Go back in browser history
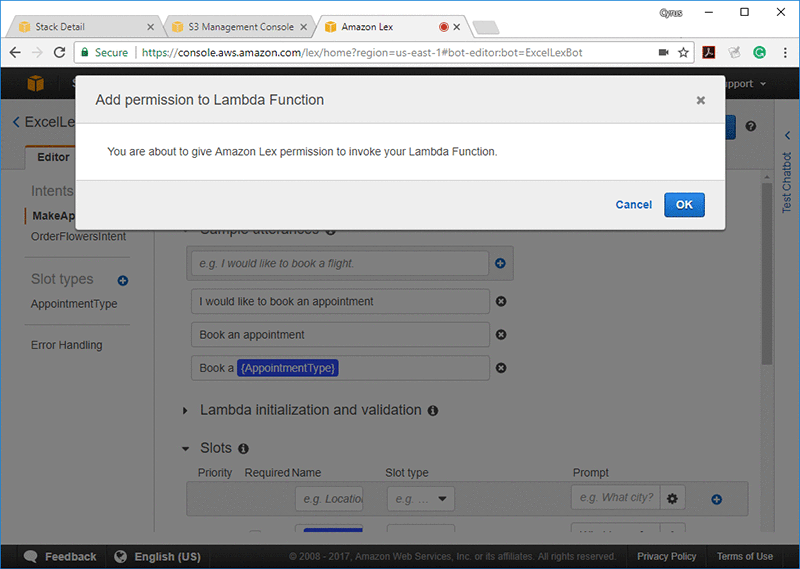 (15, 53)
